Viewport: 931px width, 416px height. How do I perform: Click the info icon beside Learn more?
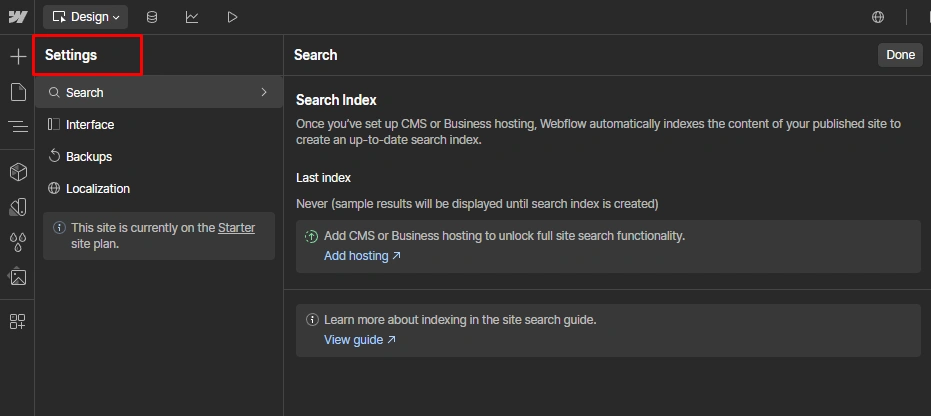[x=312, y=320]
